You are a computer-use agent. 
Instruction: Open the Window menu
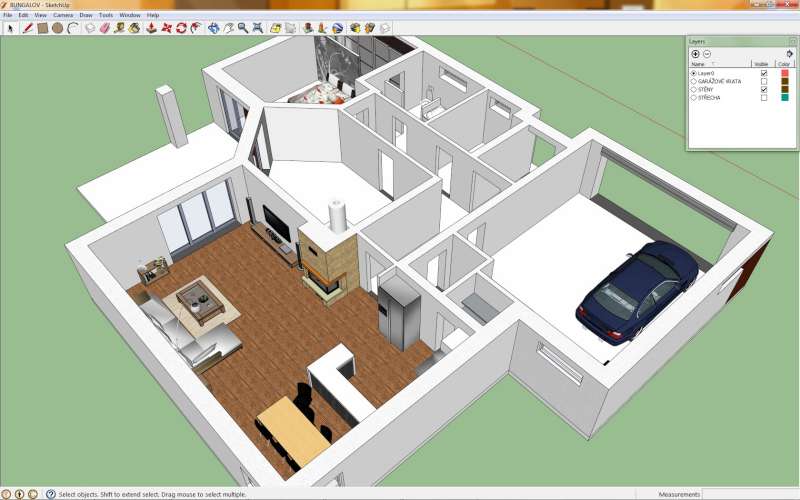pos(129,15)
